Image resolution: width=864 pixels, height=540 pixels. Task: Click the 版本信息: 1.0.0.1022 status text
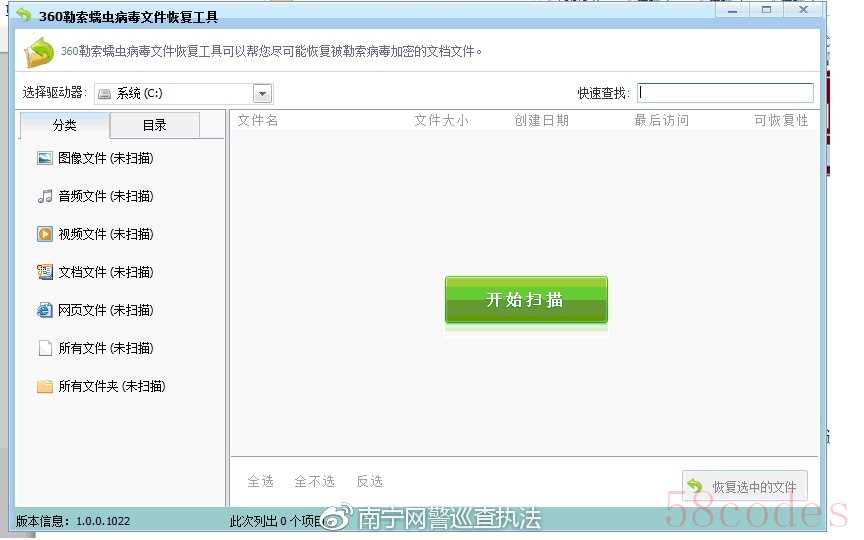(x=73, y=521)
